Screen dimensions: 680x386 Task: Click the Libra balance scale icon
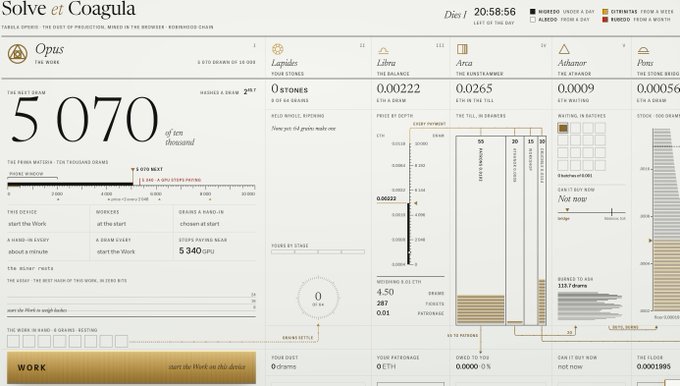click(383, 50)
